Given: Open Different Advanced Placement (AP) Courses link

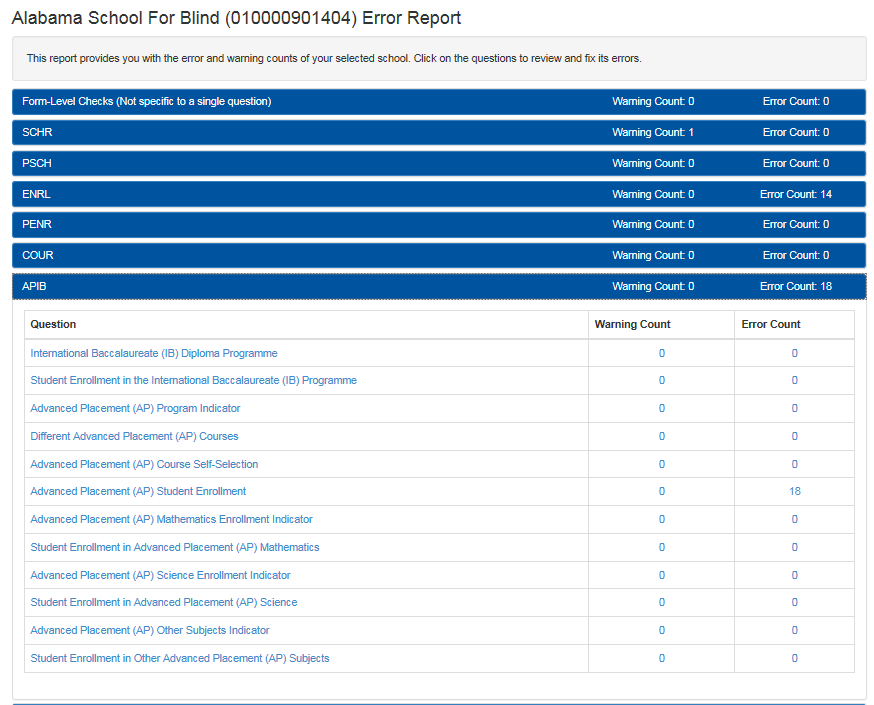Looking at the screenshot, I should coord(134,436).
